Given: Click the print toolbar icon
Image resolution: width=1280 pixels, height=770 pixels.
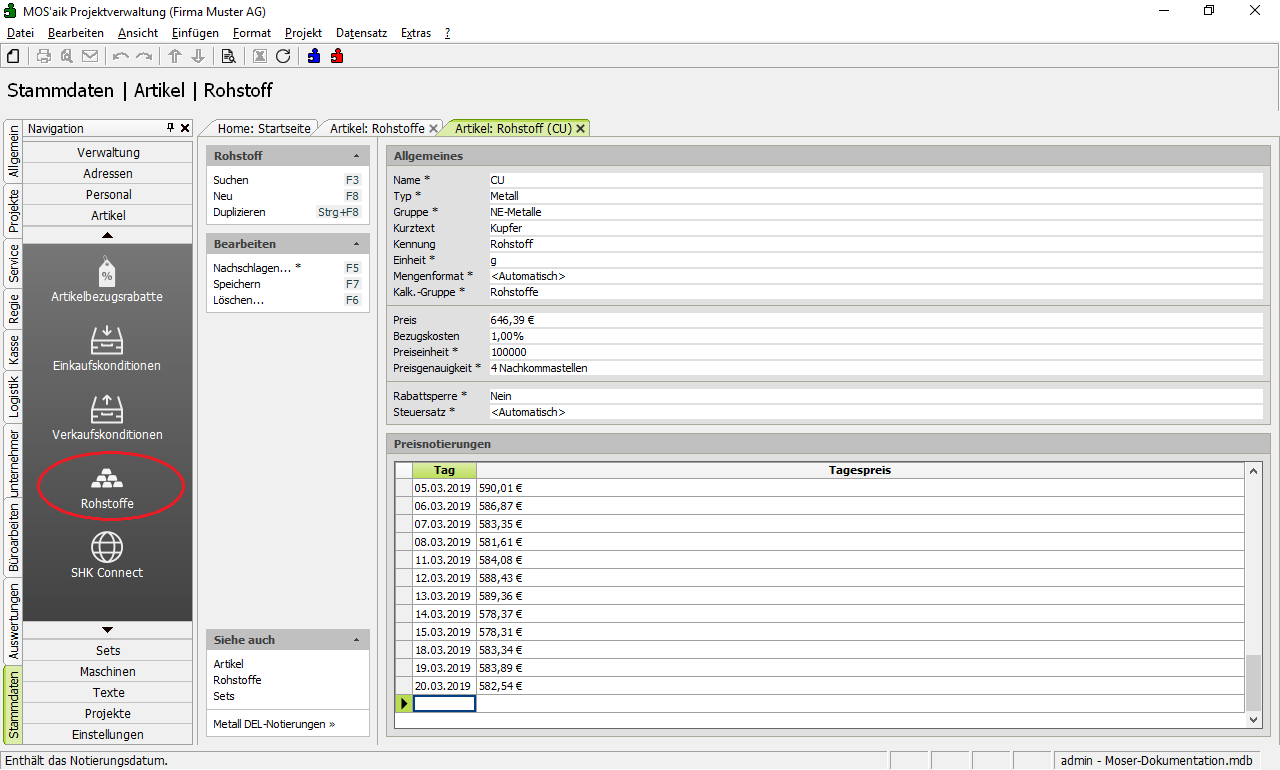Looking at the screenshot, I should (x=44, y=56).
